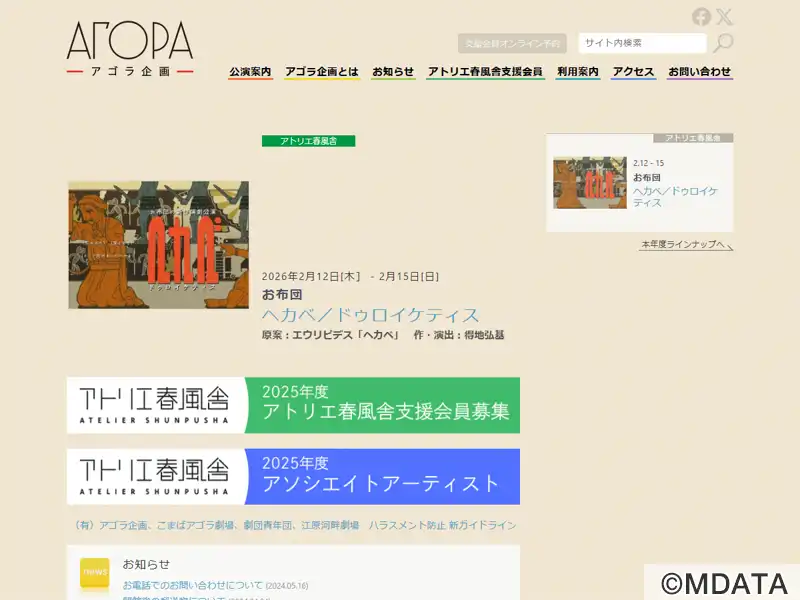
Task: Click the yellow news icon
Action: (x=94, y=573)
